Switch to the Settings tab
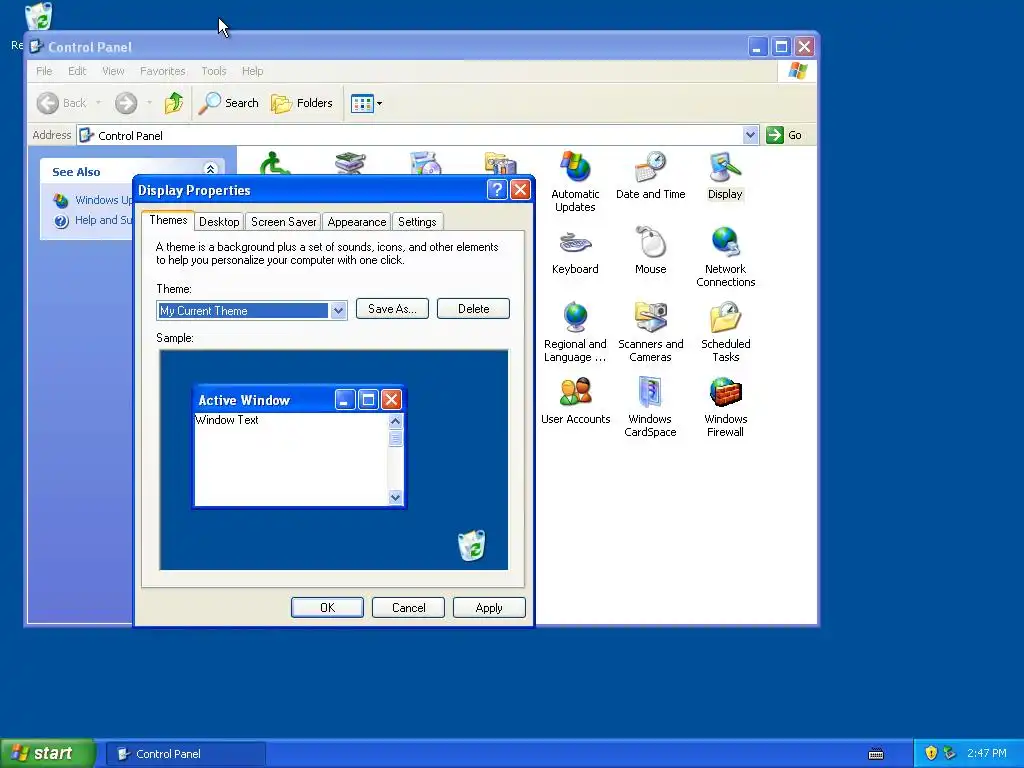Viewport: 1024px width, 768px height. point(417,222)
